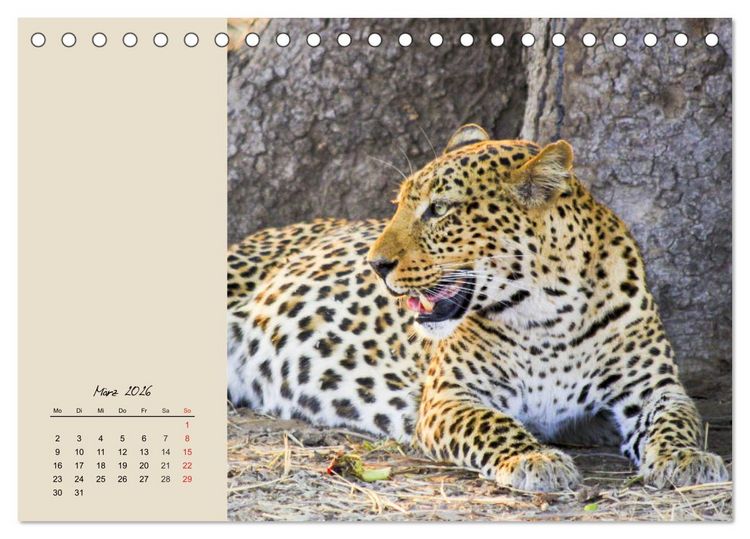Viewport: 750px width, 539px height.
Task: Select the Mi weekday header
Action: (100, 411)
